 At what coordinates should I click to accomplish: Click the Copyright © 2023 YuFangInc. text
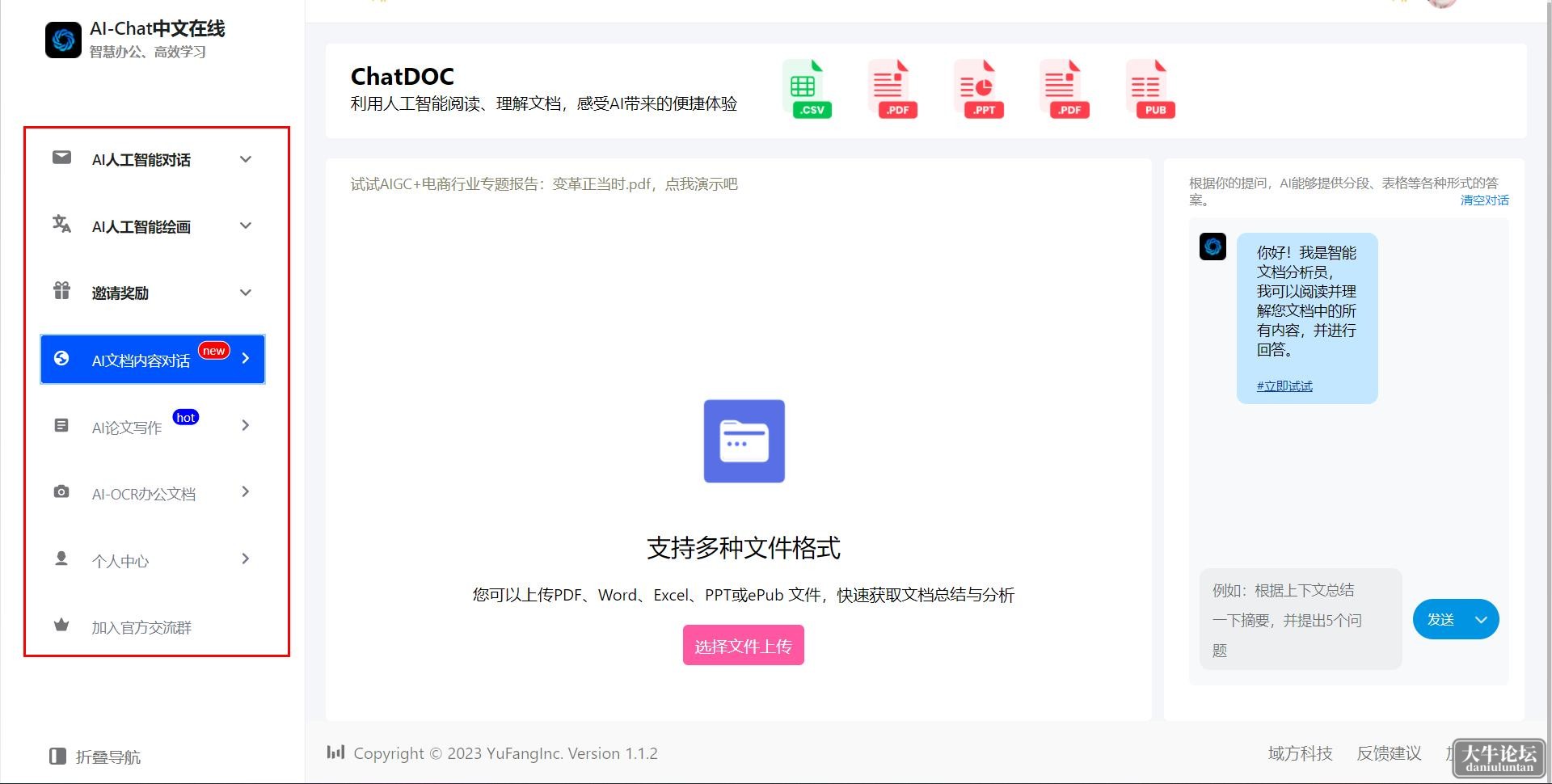pyautogui.click(x=458, y=753)
